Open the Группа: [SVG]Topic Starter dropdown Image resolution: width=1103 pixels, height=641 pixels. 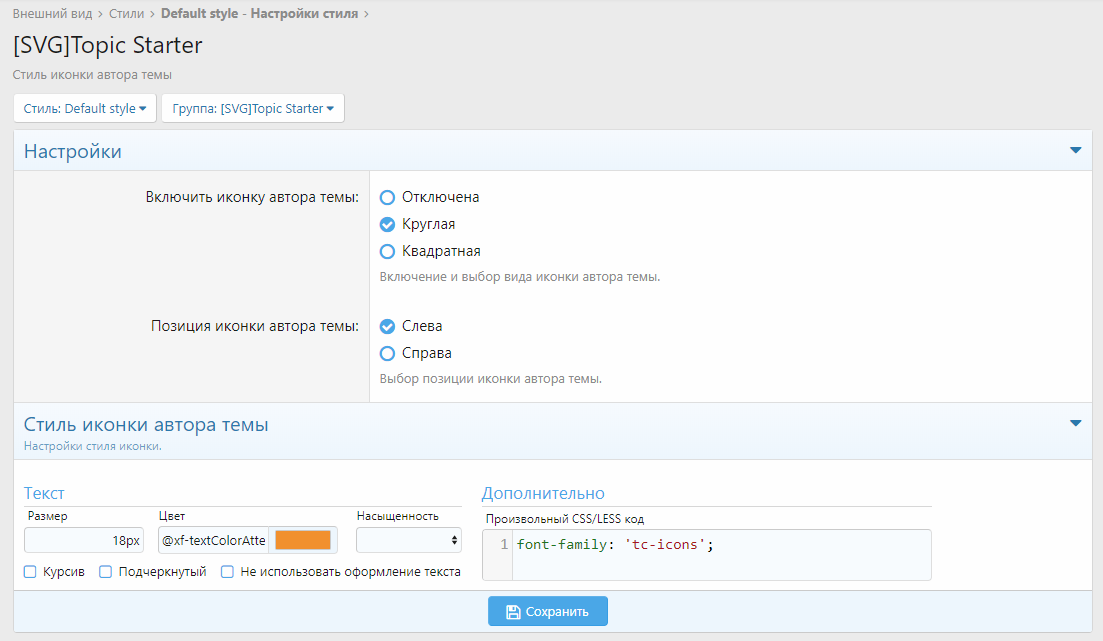(252, 108)
